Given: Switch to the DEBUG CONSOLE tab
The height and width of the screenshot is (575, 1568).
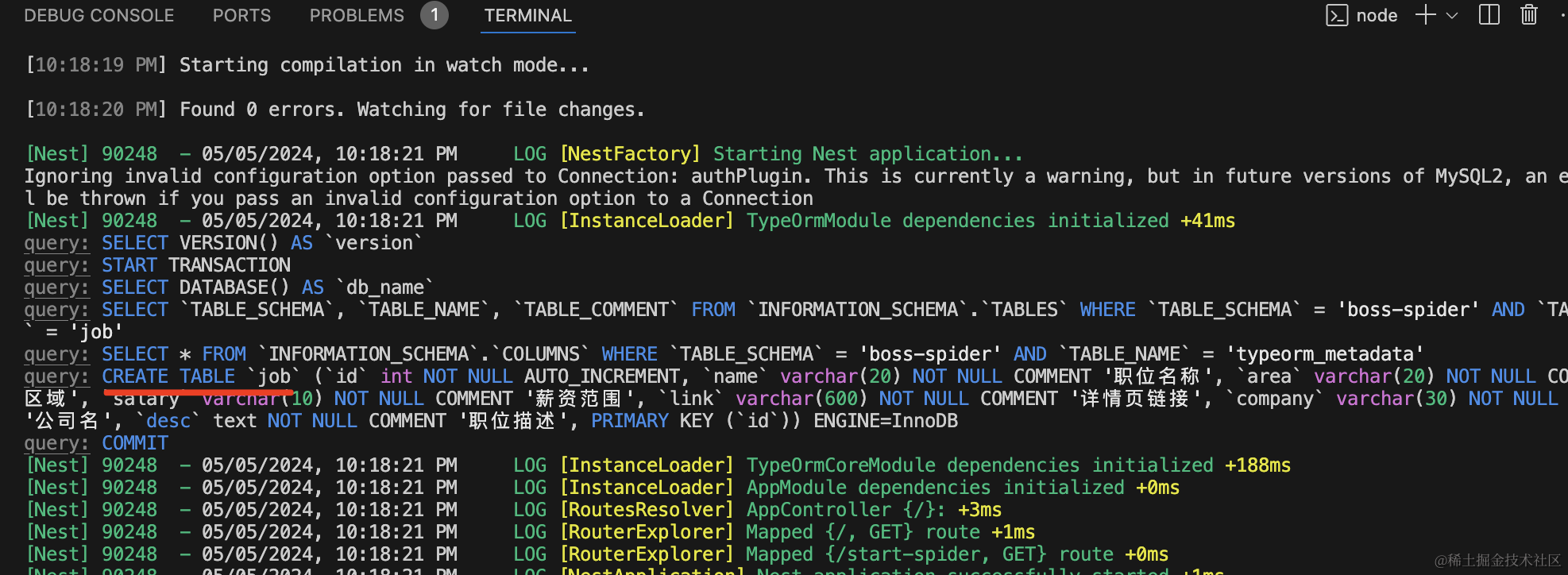Looking at the screenshot, I should point(99,15).
